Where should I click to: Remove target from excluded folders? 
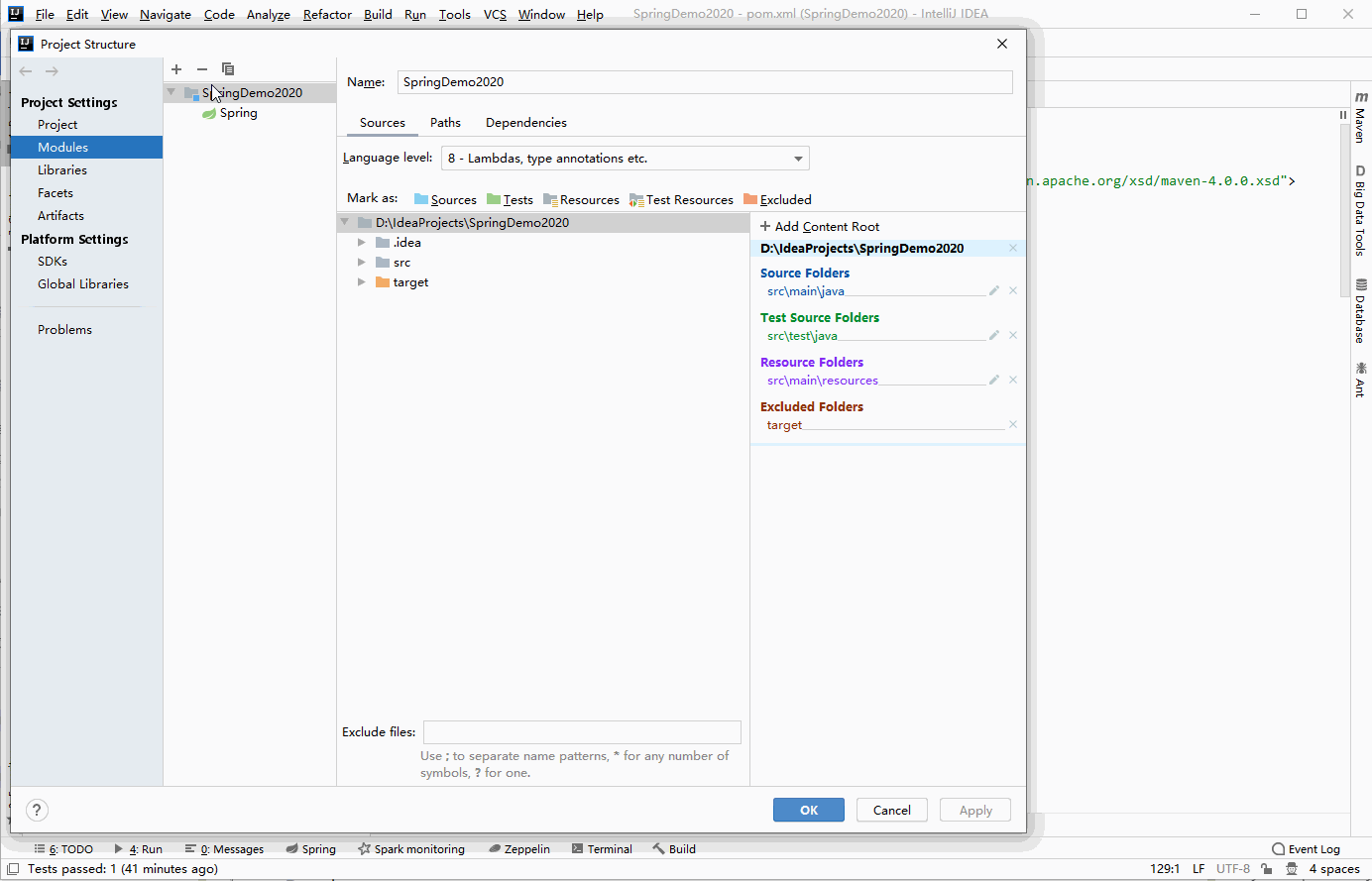[x=1013, y=425]
